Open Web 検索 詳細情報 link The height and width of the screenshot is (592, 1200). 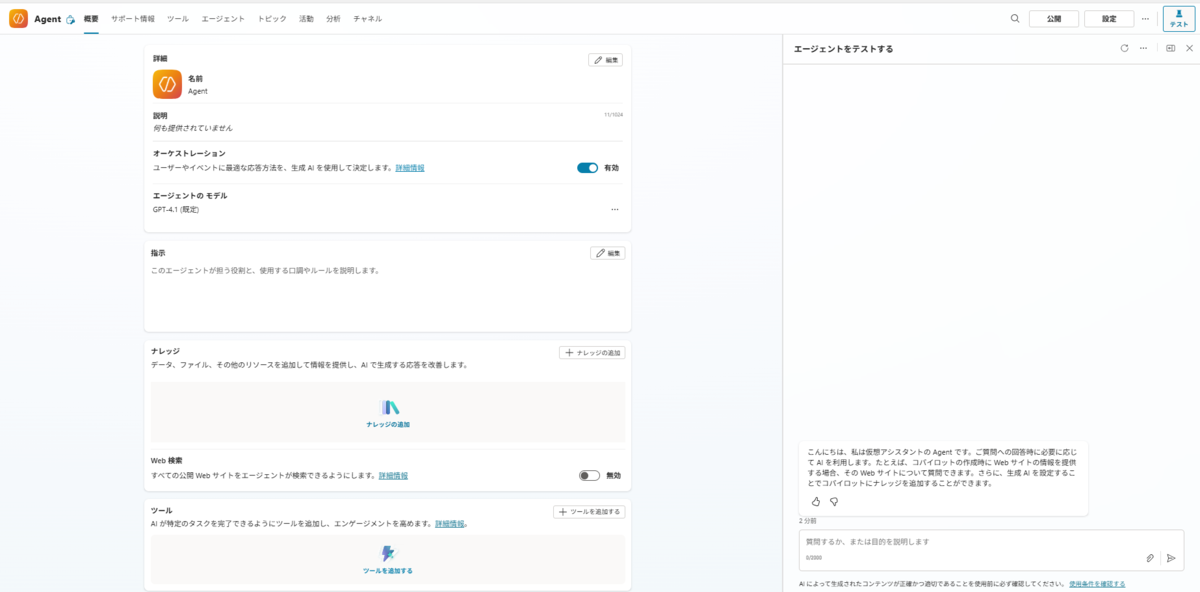tap(393, 476)
